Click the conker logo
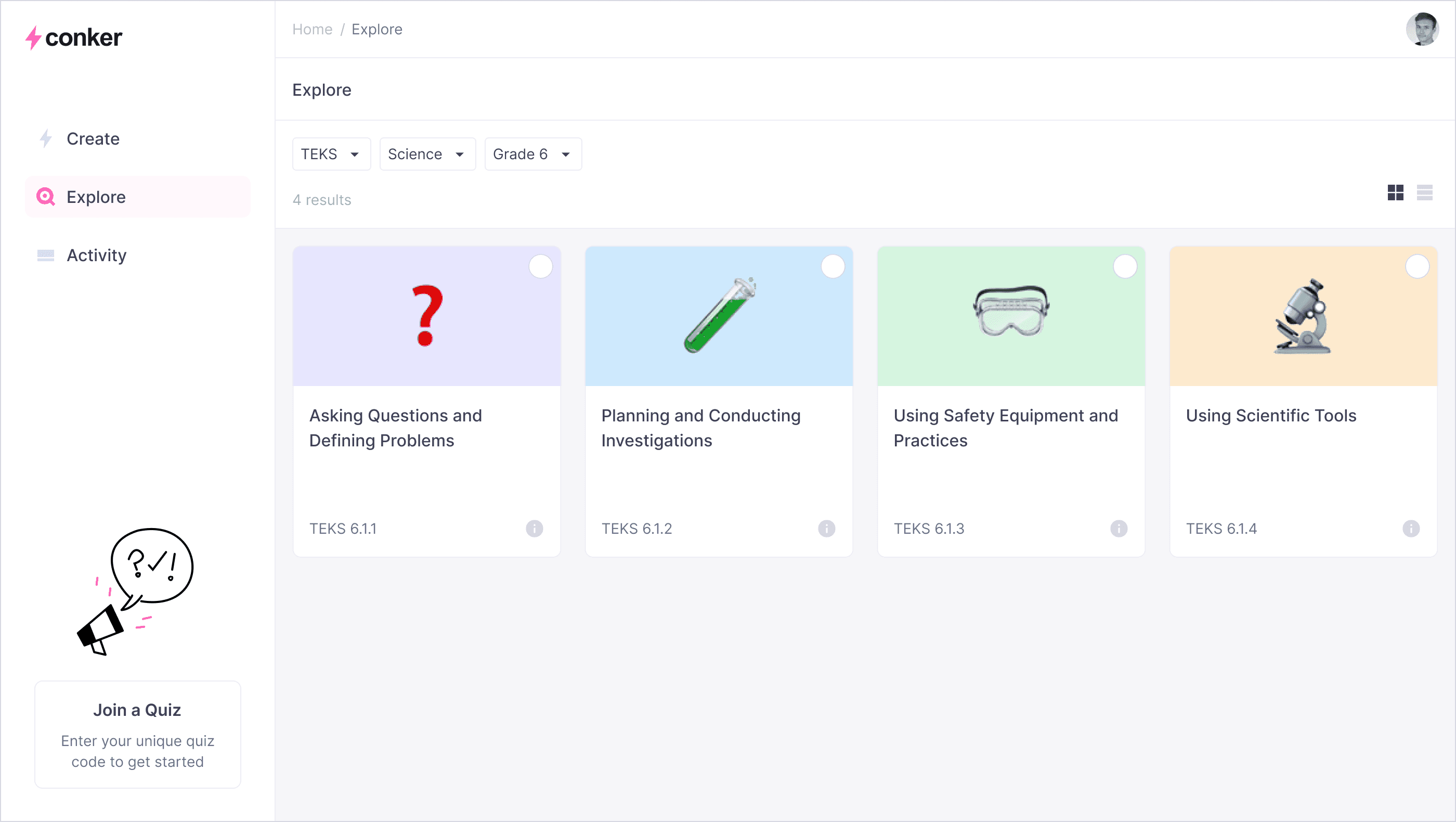Screen dimensions: 1456x822 [74, 37]
